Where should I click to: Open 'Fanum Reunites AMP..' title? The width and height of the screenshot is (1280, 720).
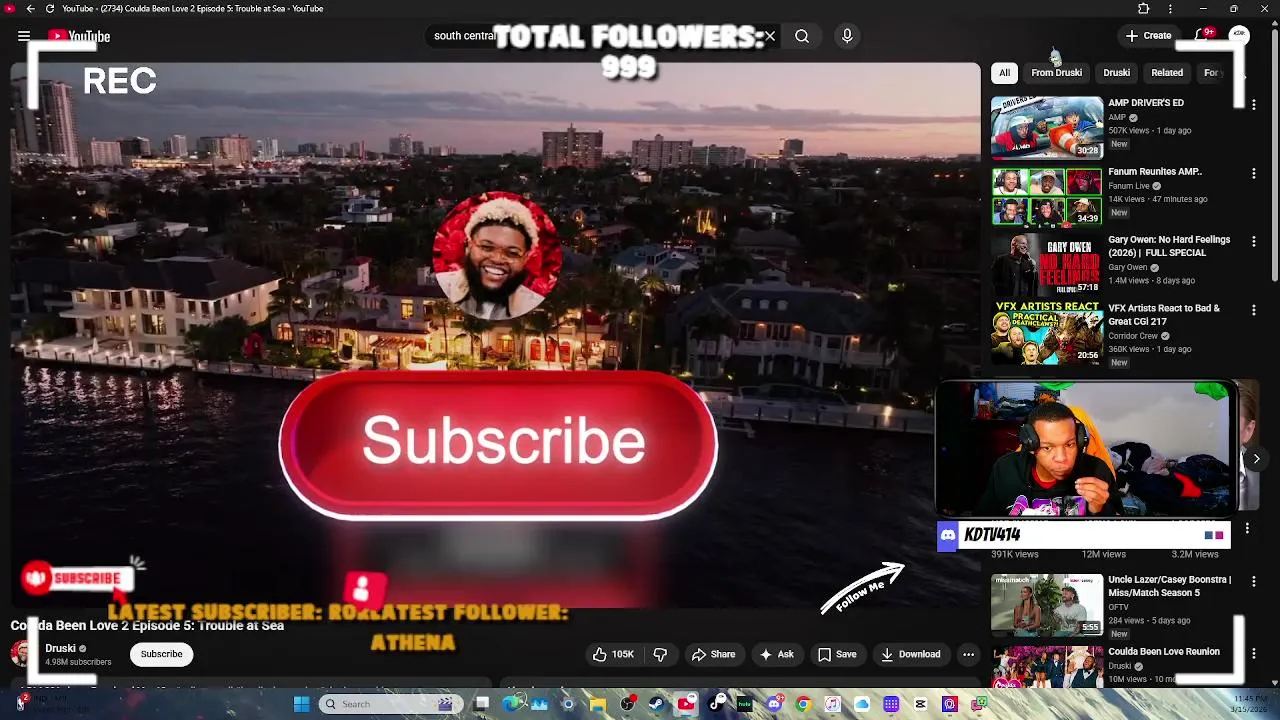click(1155, 172)
